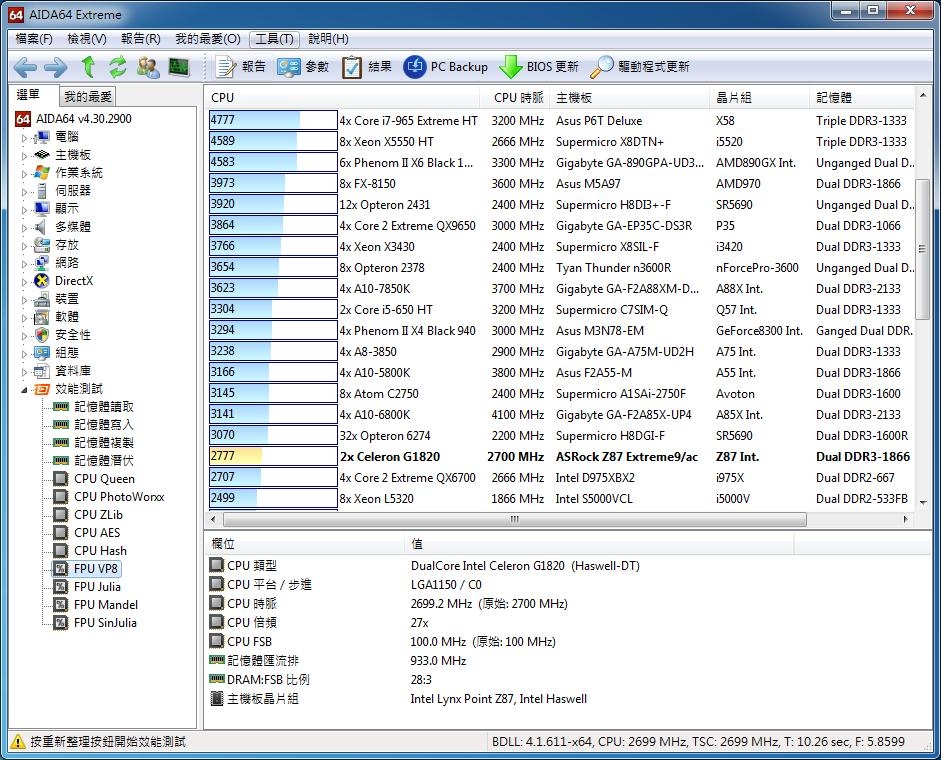Click the 4777 score bar for Core i7-965

273,120
